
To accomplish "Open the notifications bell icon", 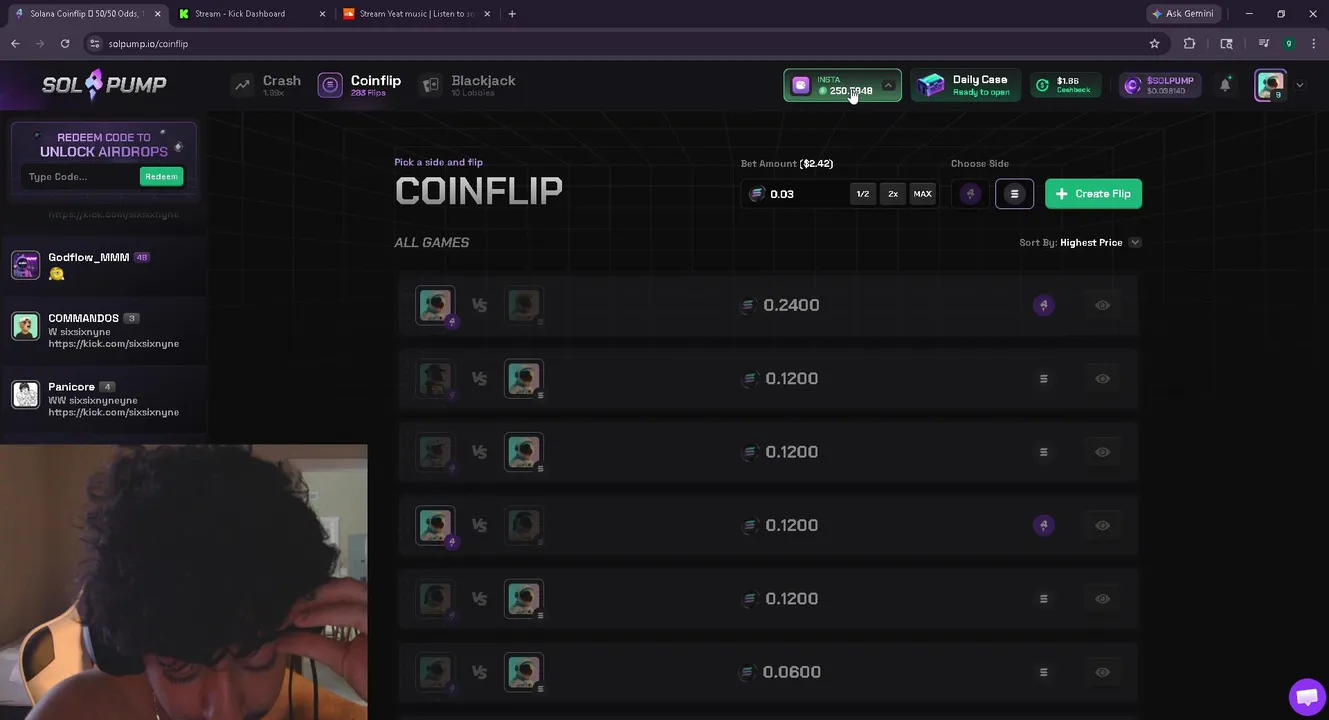I will (x=1225, y=86).
